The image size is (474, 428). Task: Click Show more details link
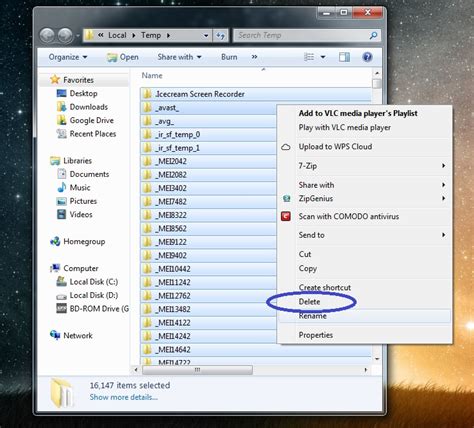(x=124, y=397)
